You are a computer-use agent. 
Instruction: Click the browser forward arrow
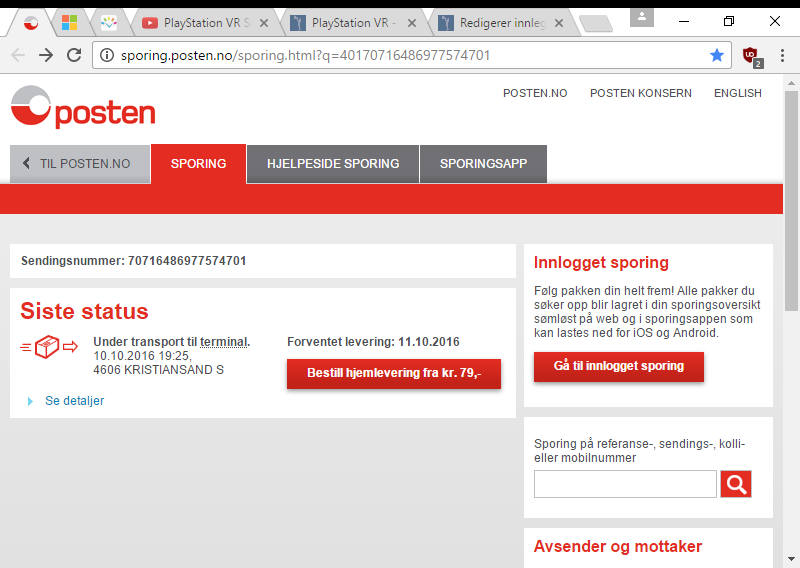pos(46,55)
